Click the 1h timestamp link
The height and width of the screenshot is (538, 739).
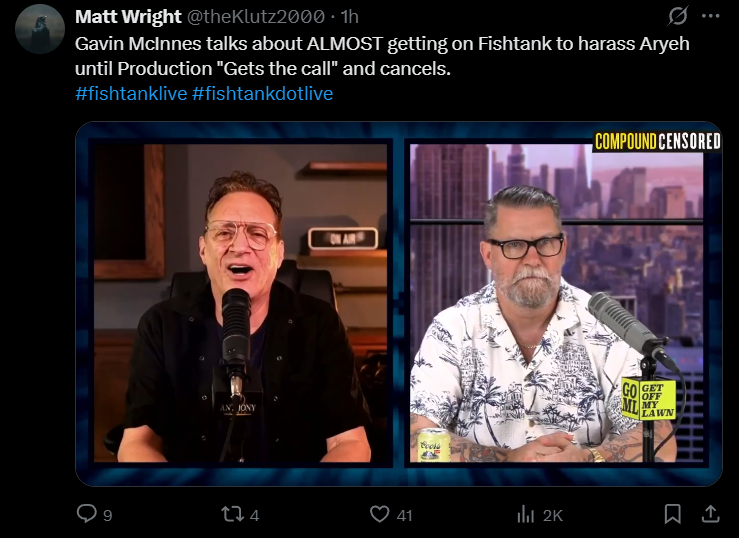350,17
